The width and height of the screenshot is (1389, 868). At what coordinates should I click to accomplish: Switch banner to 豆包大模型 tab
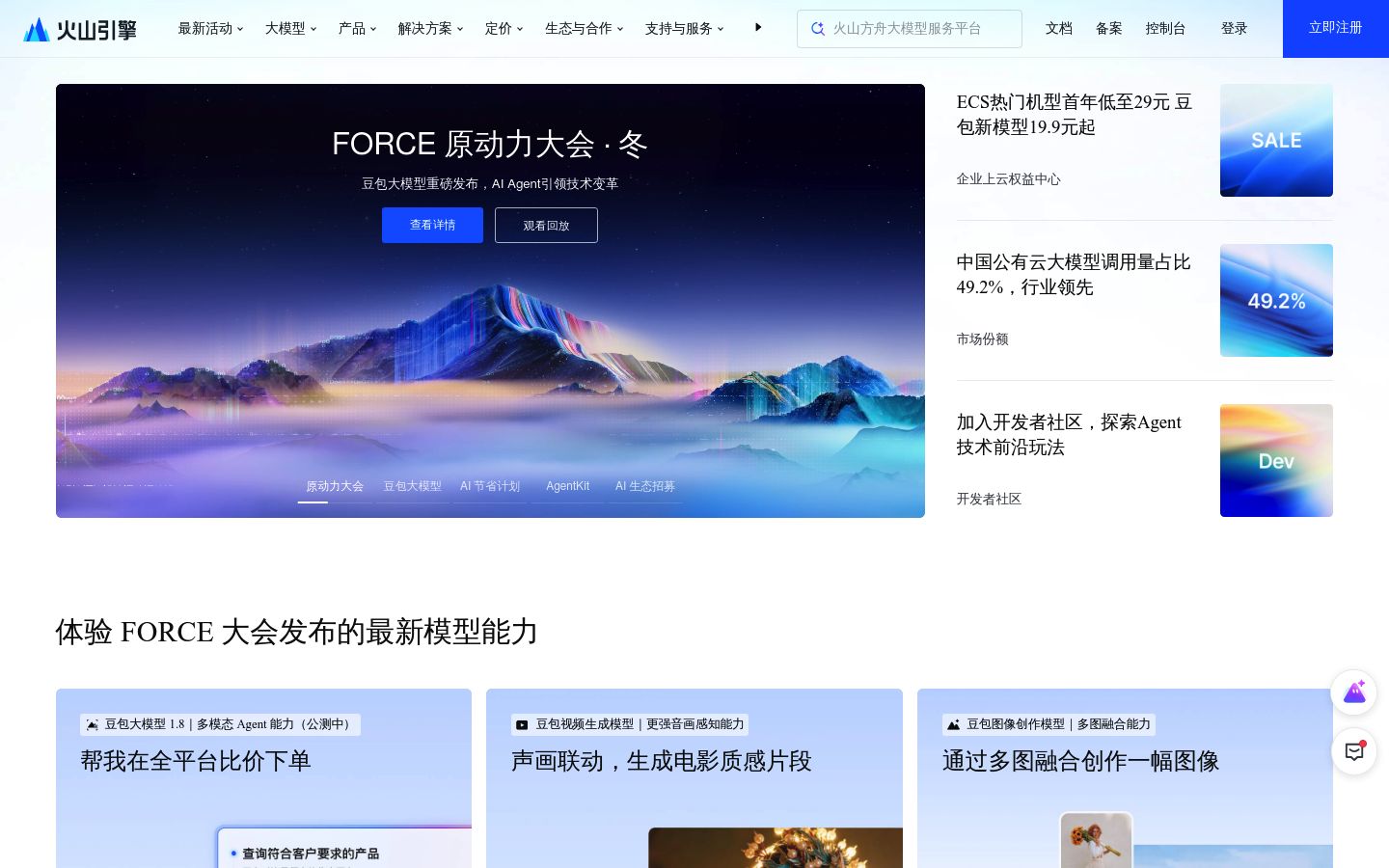(x=412, y=486)
